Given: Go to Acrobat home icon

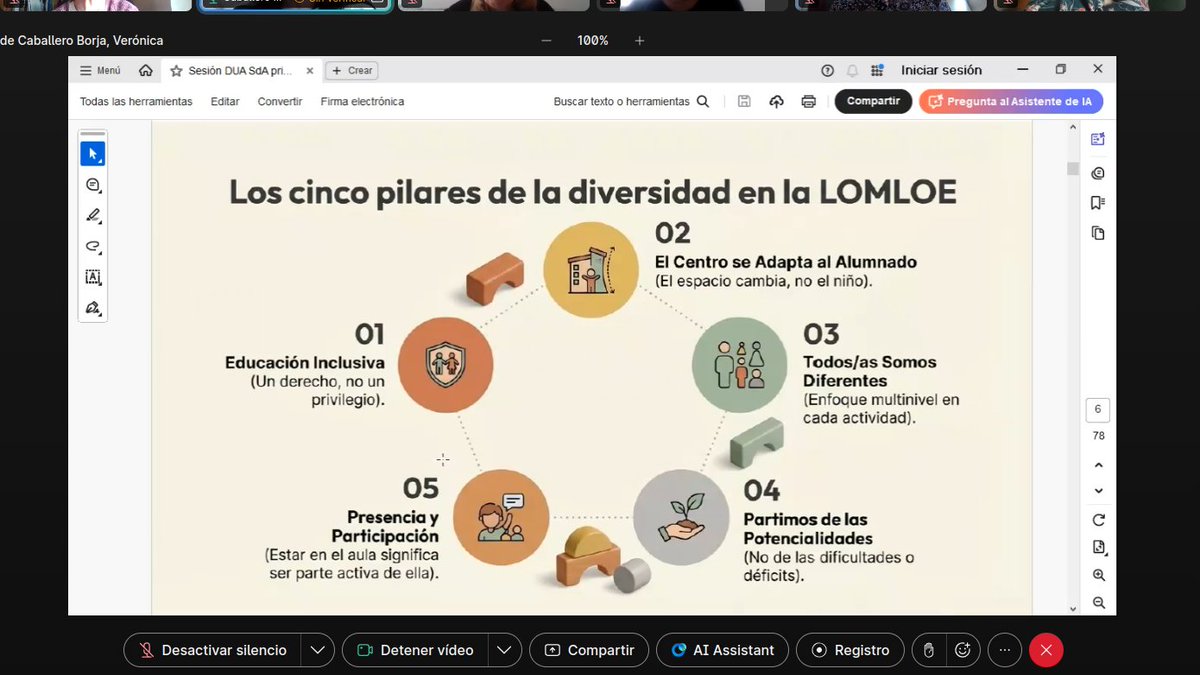Looking at the screenshot, I should [x=146, y=71].
